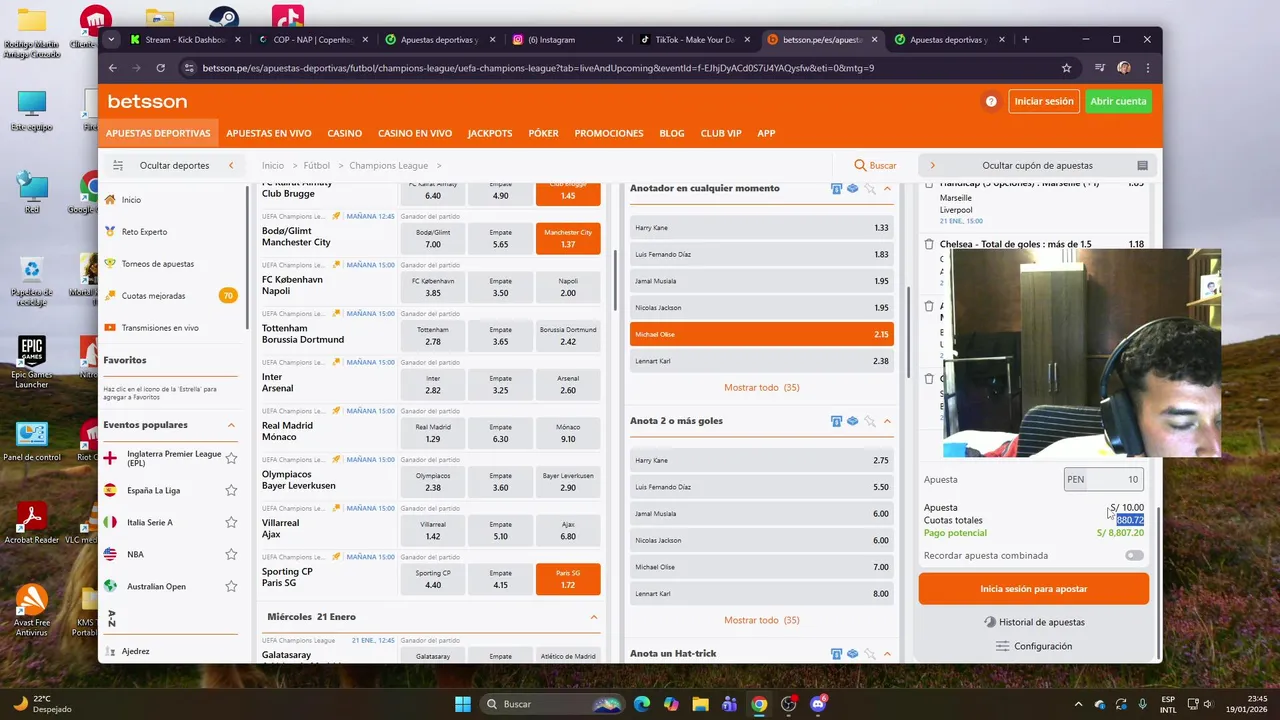Collapse Ocultar cupón de apuestas panel
The image size is (1280, 720).
coord(1037,165)
